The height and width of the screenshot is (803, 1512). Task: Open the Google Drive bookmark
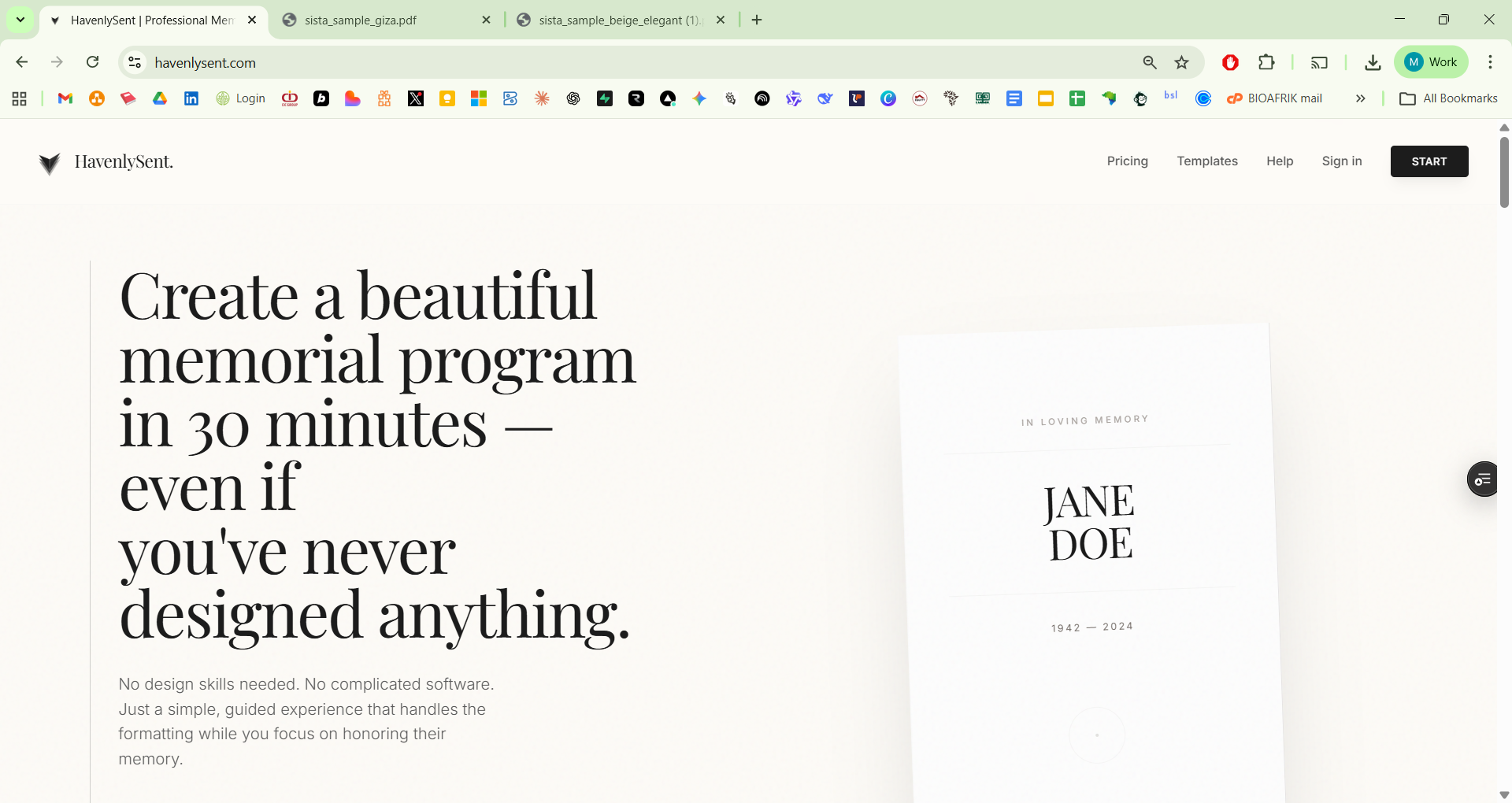tap(160, 98)
